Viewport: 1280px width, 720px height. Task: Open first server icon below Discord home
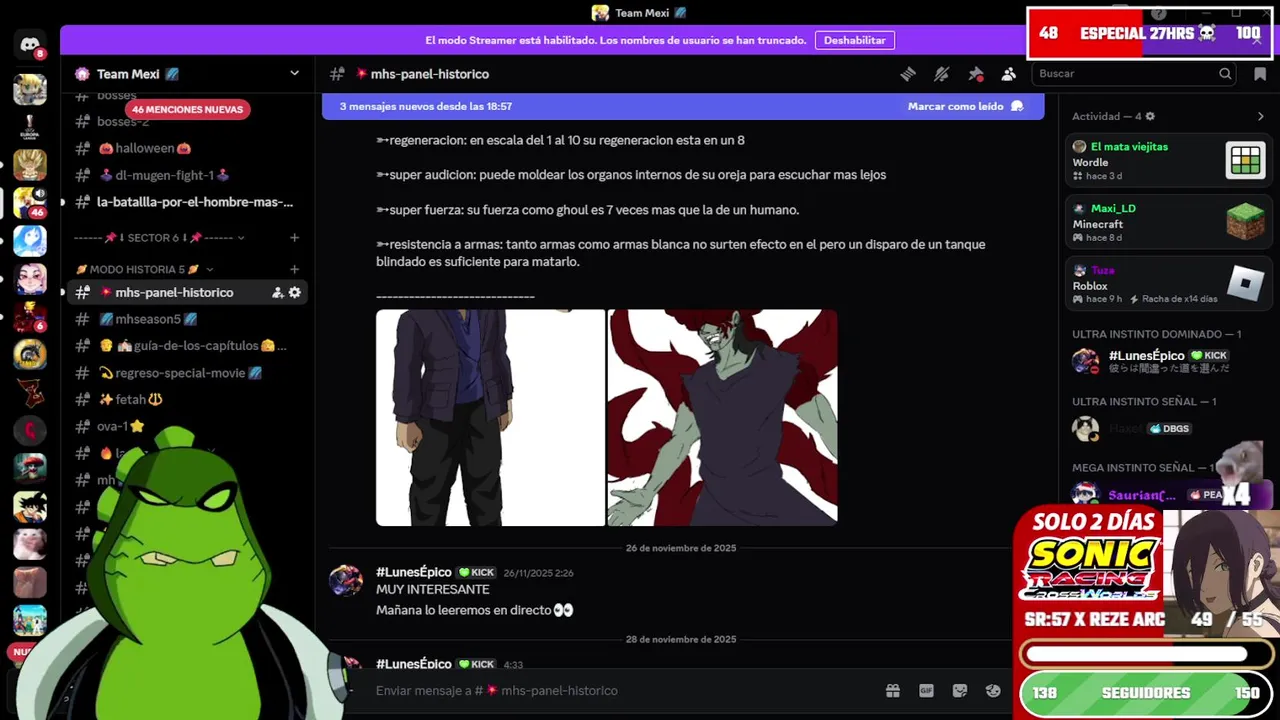pyautogui.click(x=30, y=89)
